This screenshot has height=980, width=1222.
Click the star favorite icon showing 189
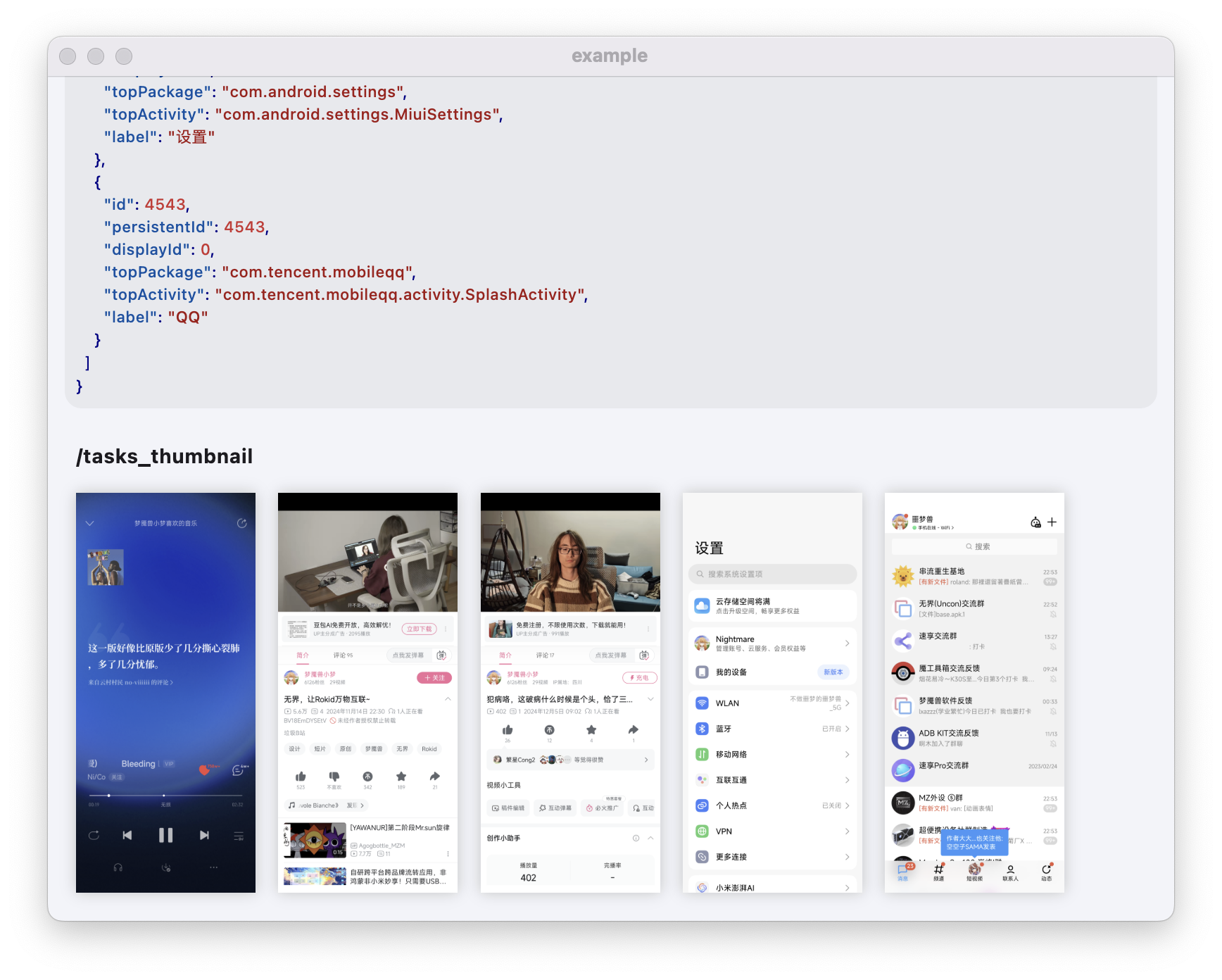401,777
